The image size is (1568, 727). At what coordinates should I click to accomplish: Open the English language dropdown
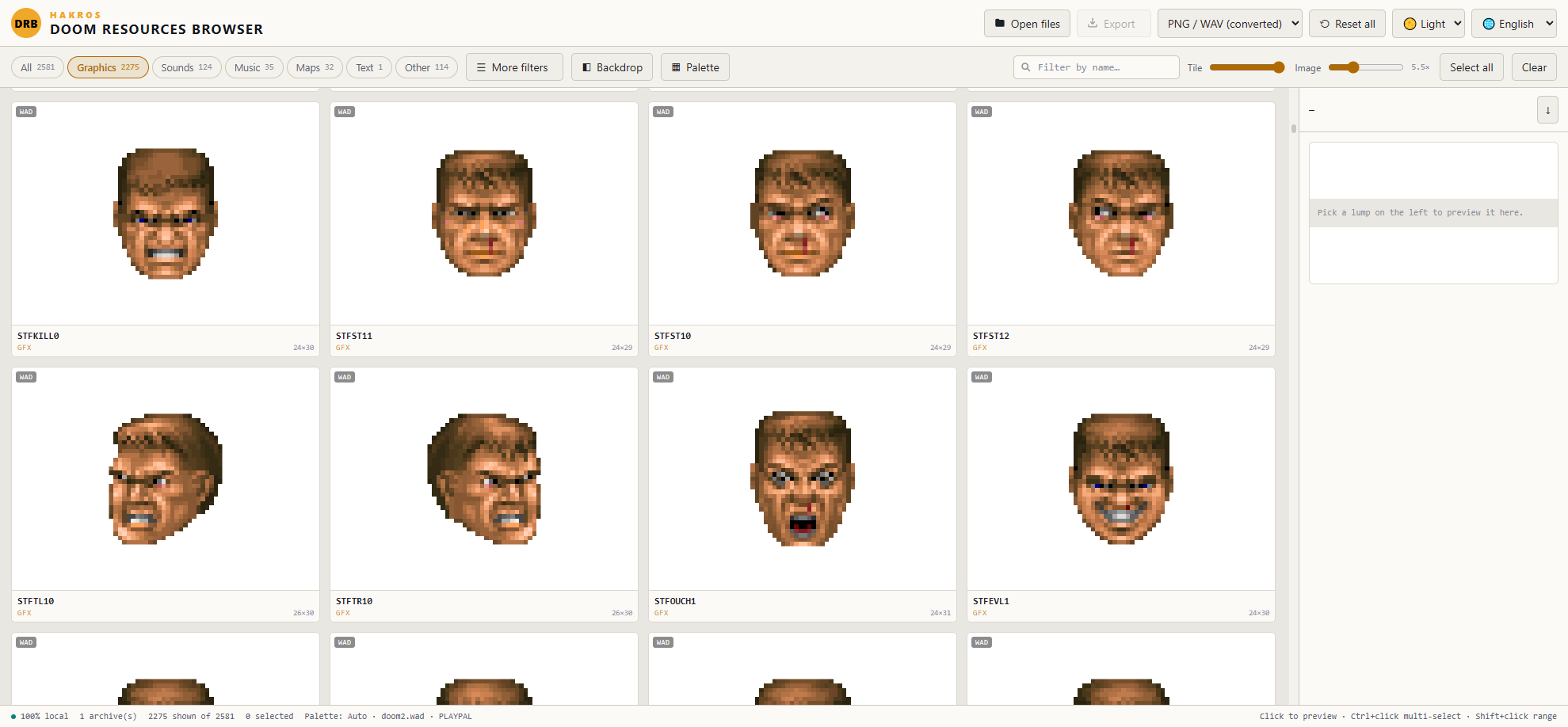pyautogui.click(x=1514, y=24)
